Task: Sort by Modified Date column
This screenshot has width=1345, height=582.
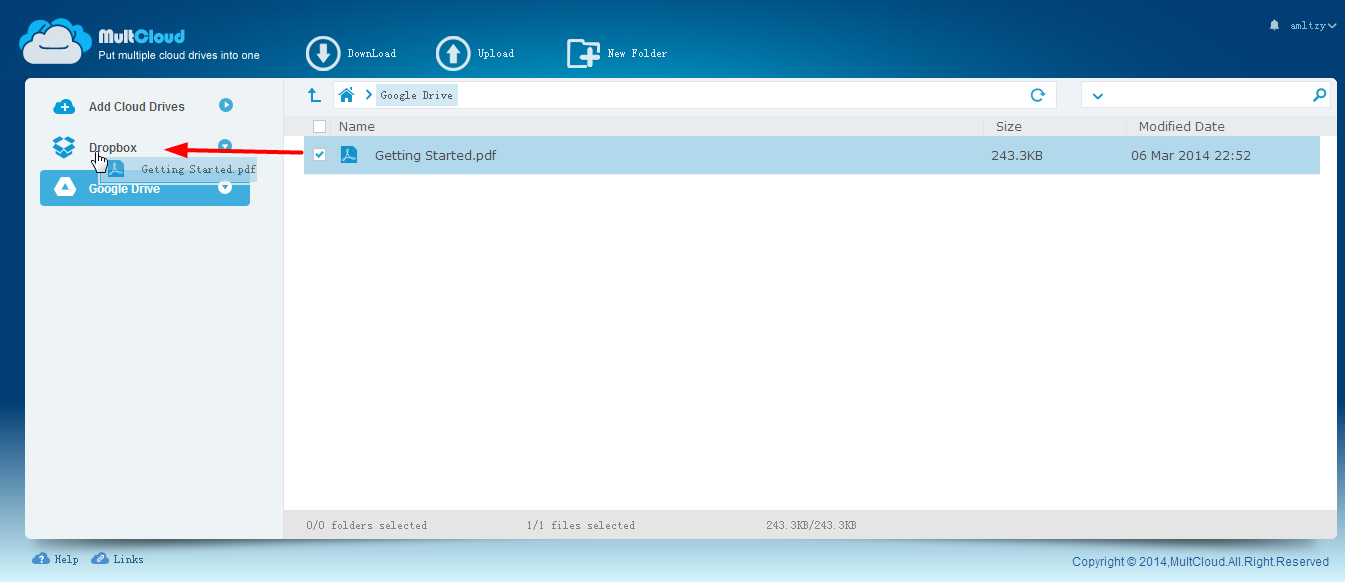Action: [x=1182, y=126]
